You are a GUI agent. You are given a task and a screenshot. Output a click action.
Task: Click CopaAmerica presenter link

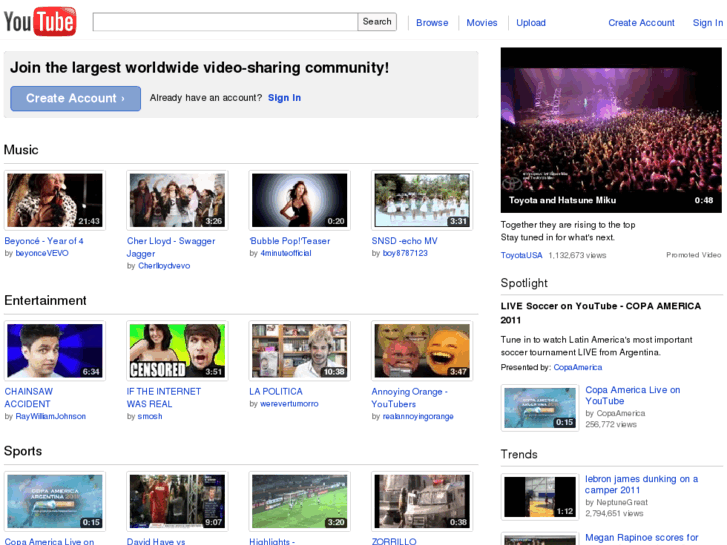tap(578, 367)
